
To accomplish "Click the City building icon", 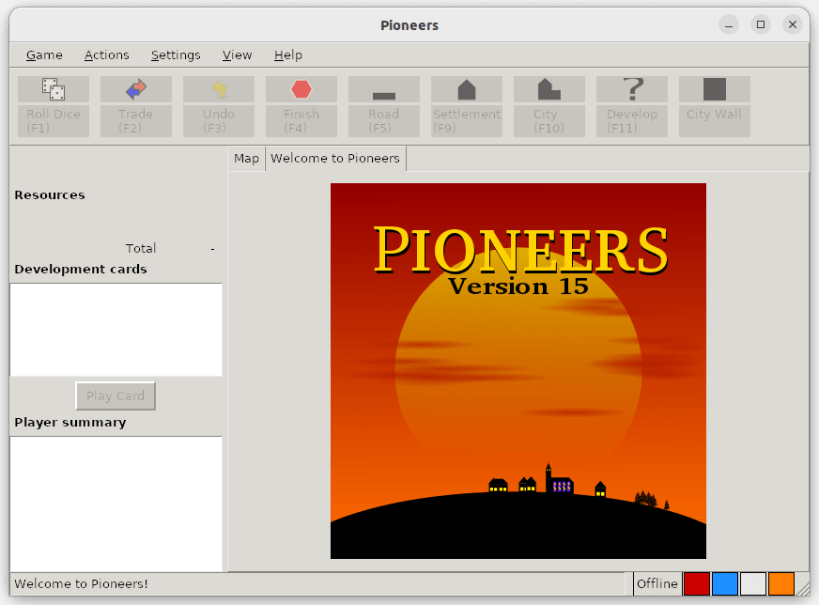I will pyautogui.click(x=549, y=89).
